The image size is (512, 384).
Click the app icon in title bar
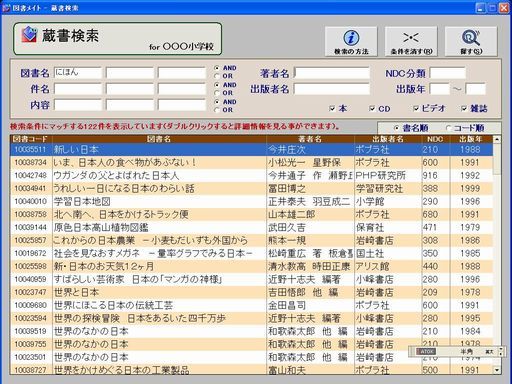pyautogui.click(x=6, y=8)
